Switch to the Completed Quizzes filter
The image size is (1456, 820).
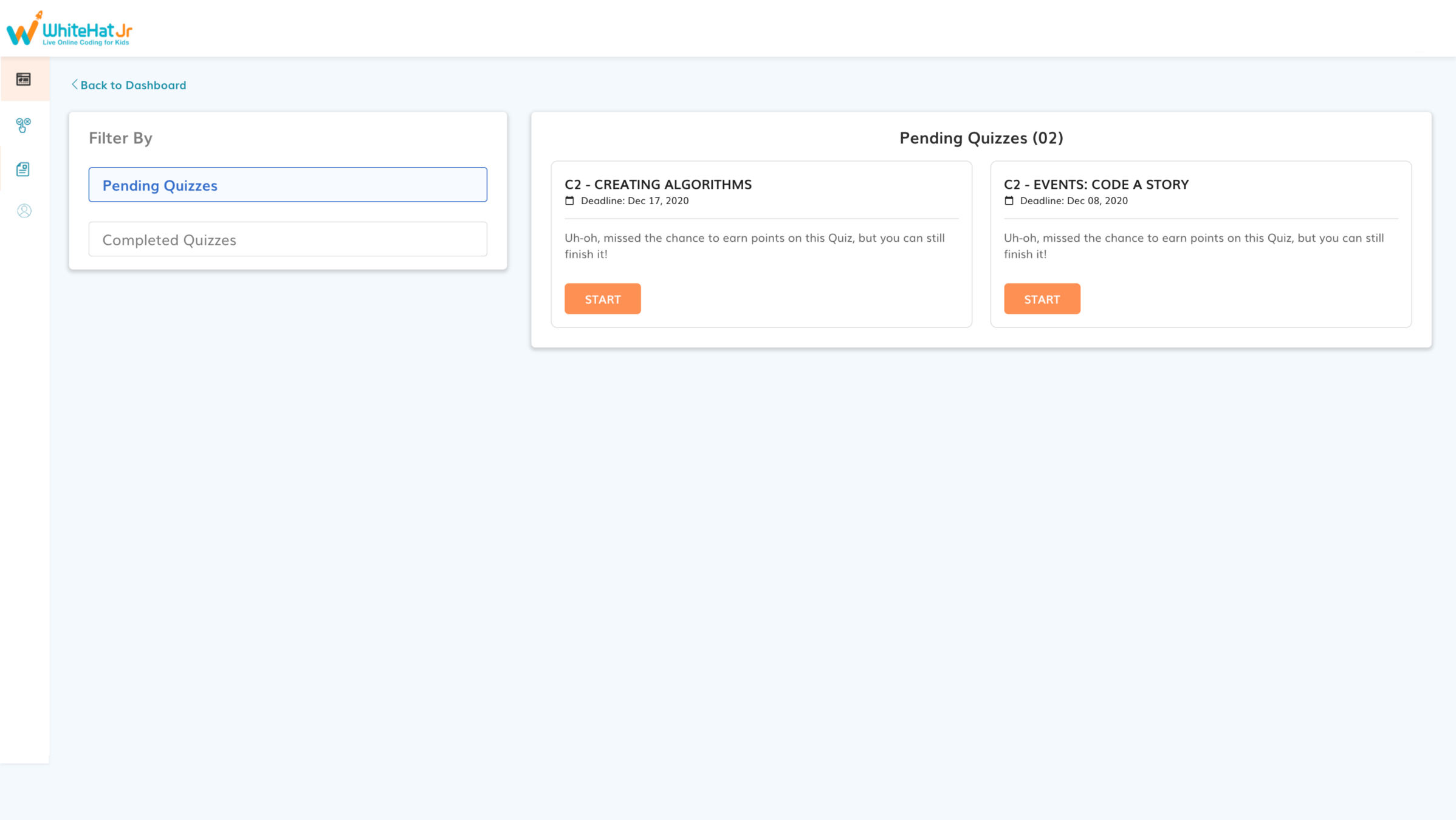[x=287, y=239]
